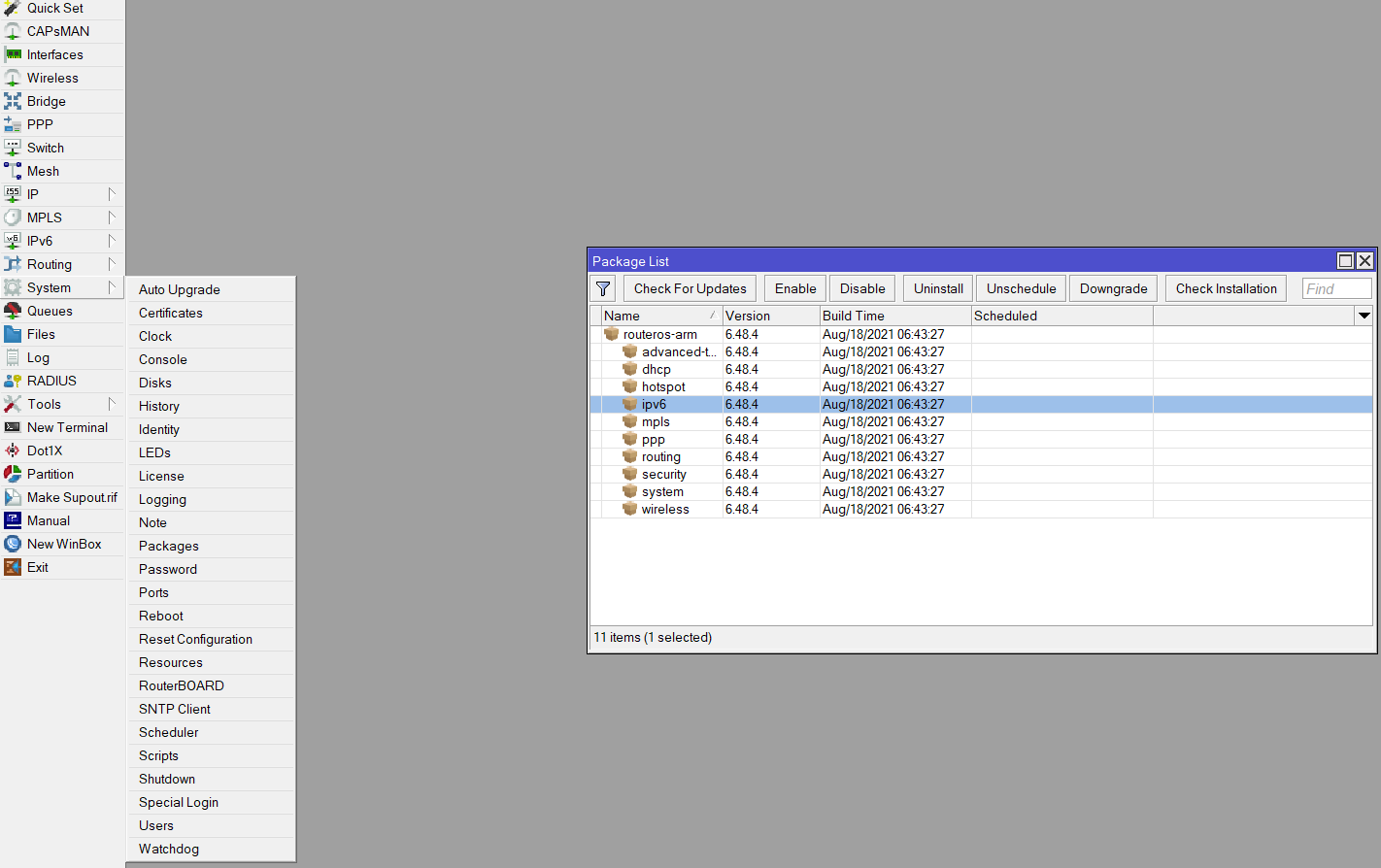The height and width of the screenshot is (868, 1381).
Task: Click the wireless package box icon
Action: click(630, 509)
